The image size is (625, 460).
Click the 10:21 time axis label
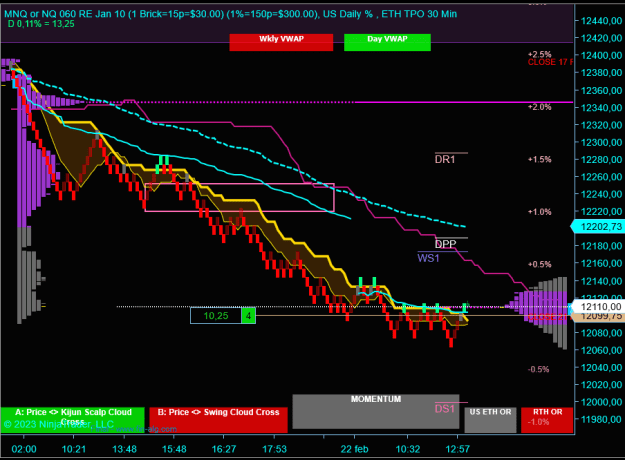click(74, 449)
